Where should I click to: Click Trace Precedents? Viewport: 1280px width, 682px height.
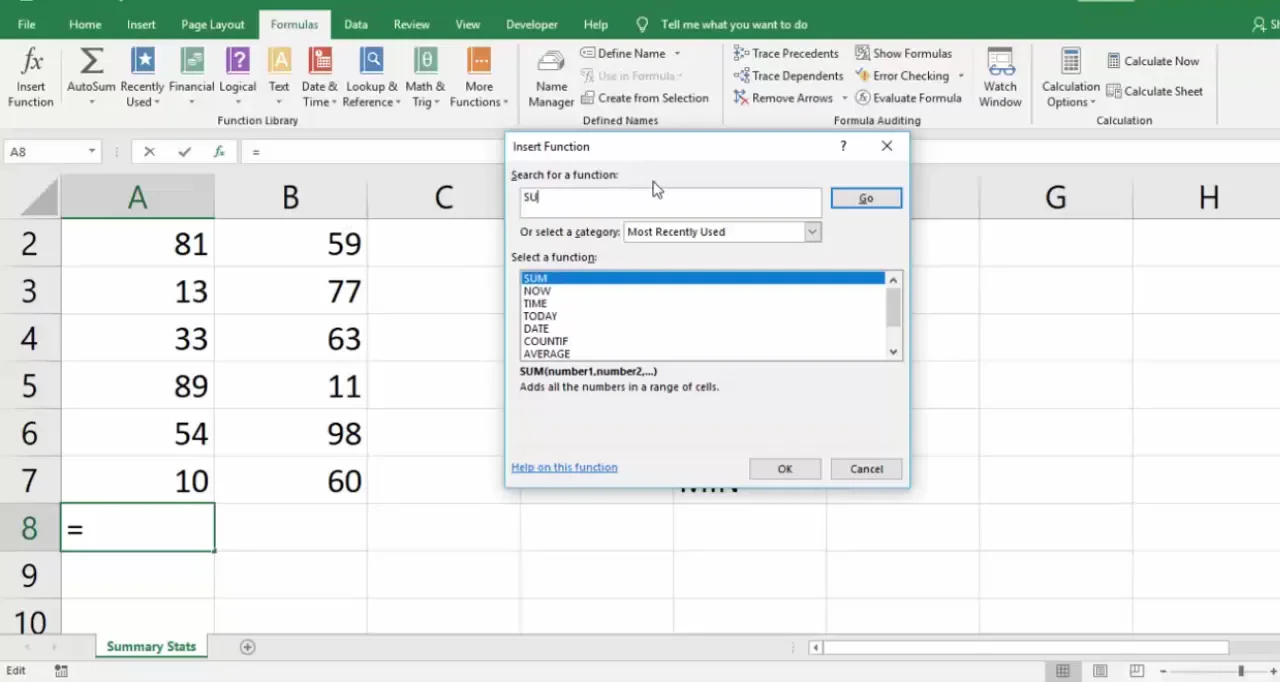[x=786, y=53]
